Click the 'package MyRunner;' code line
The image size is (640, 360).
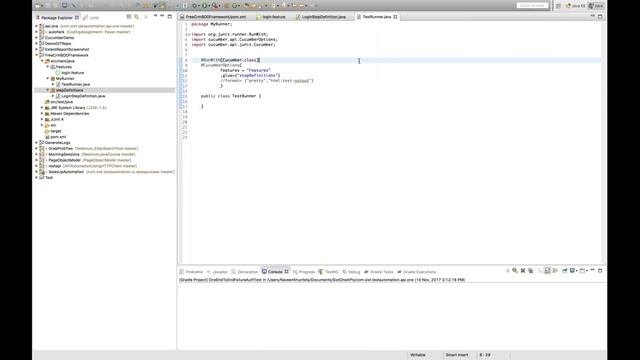point(211,24)
